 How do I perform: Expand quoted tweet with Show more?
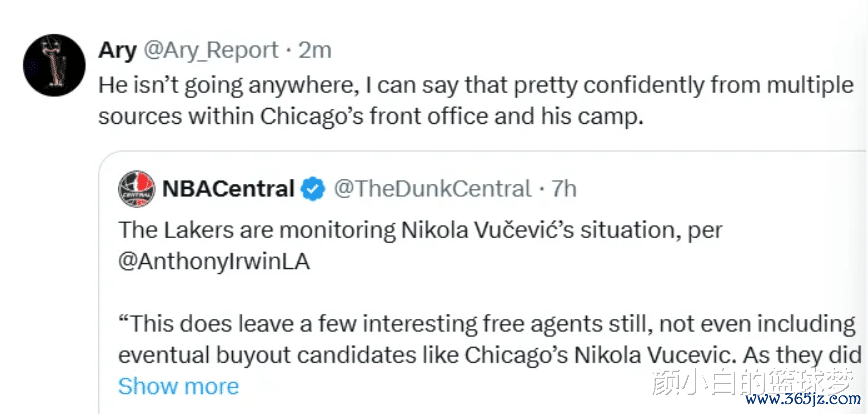pos(178,386)
